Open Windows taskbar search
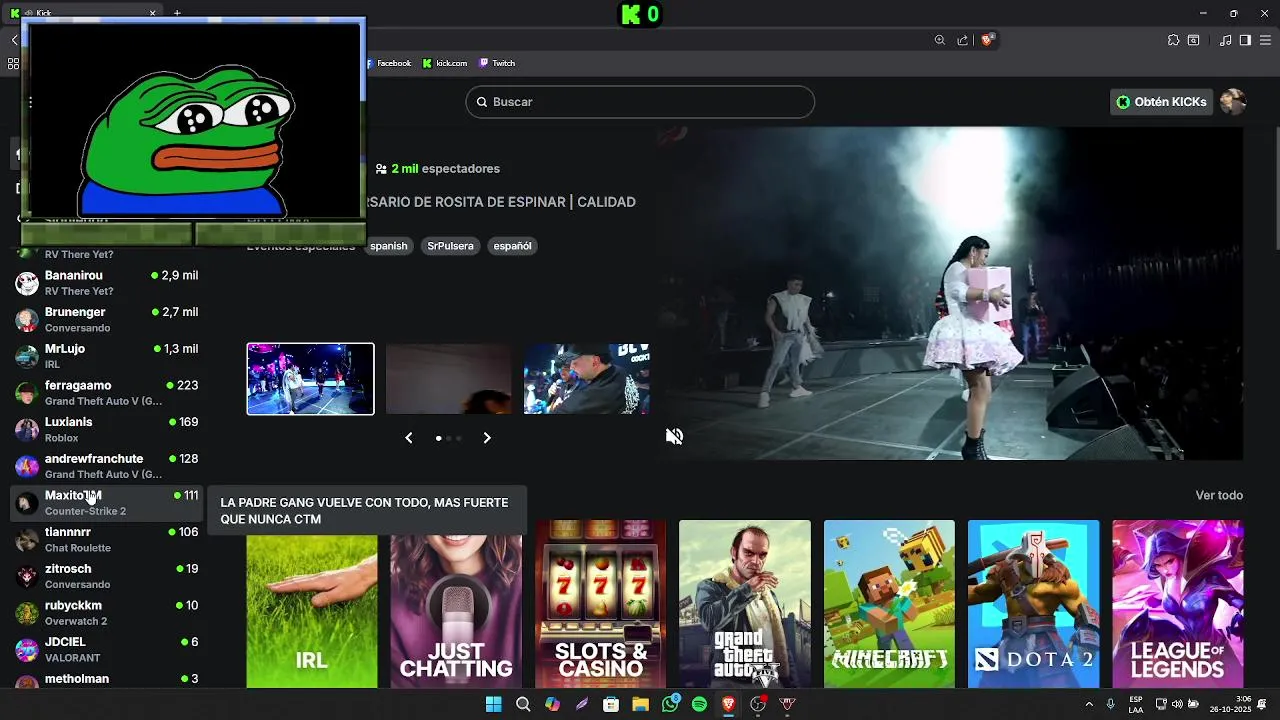The image size is (1280, 720). 523,704
